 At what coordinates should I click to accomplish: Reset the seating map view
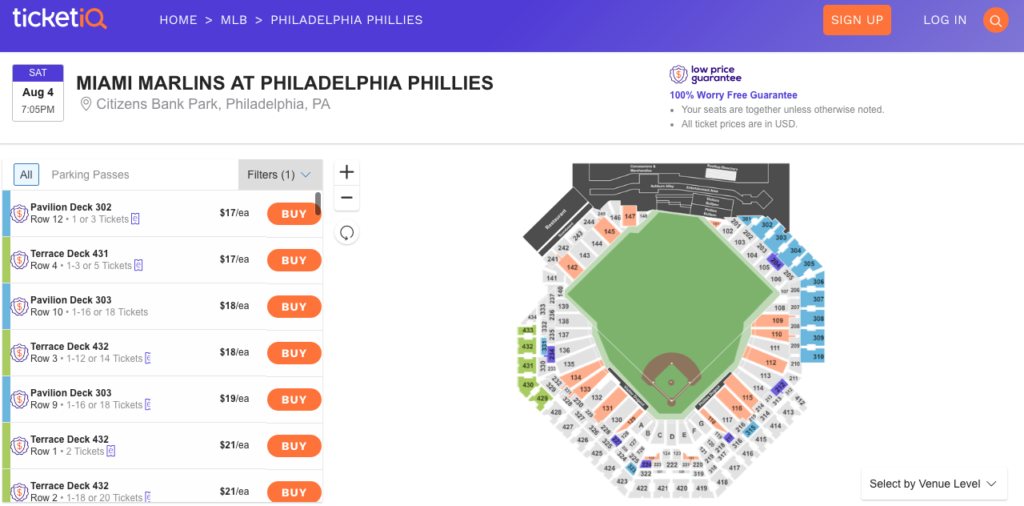pos(347,232)
